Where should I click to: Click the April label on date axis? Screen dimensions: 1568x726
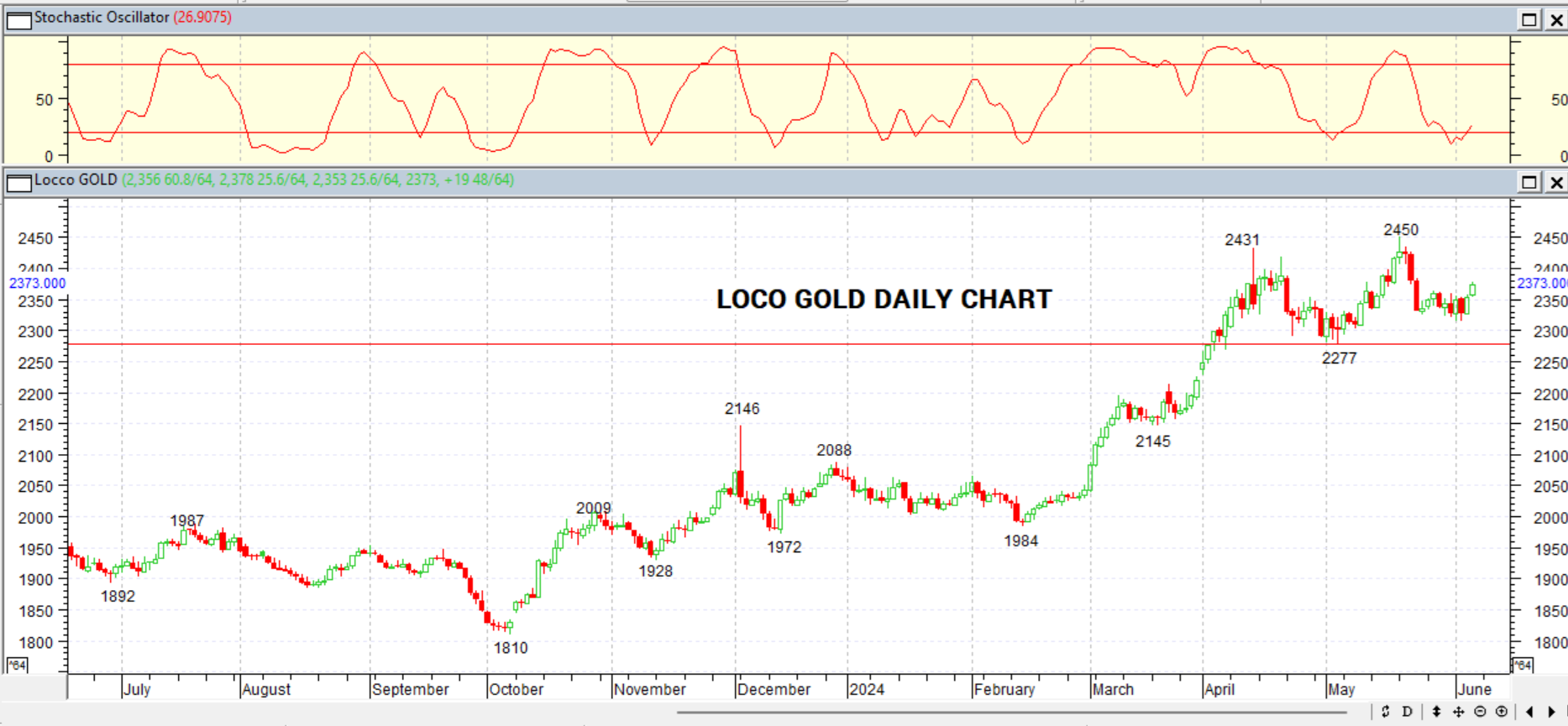(1219, 689)
